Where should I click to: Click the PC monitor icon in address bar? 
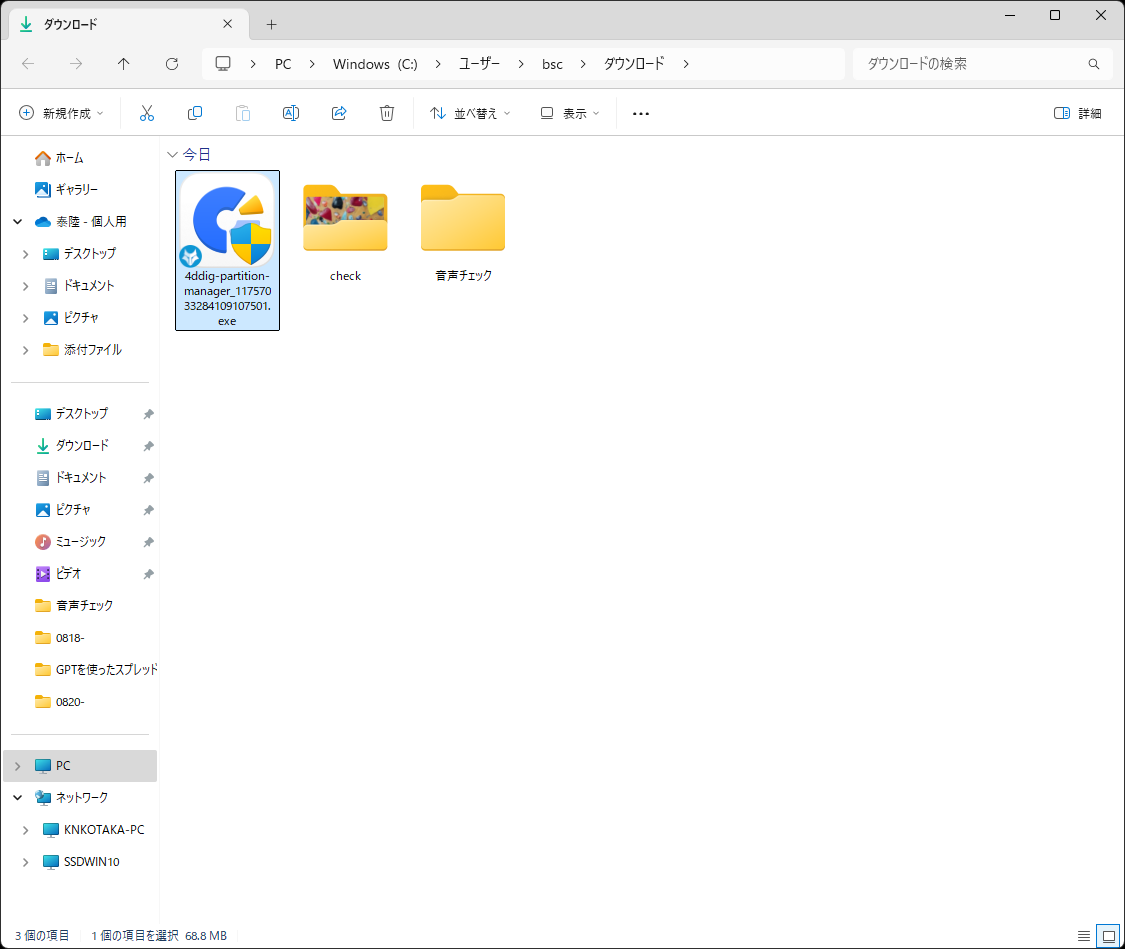223,64
